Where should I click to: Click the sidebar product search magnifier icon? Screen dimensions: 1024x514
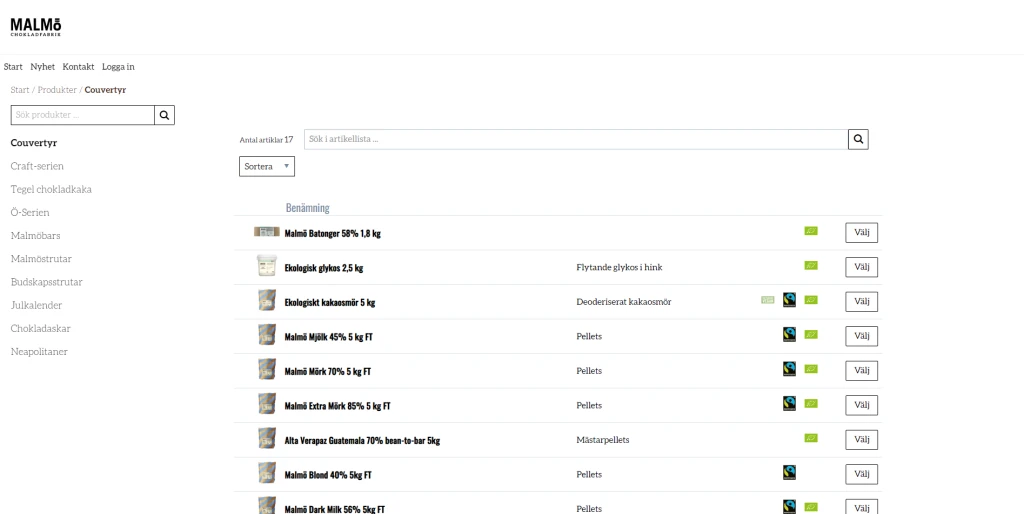point(165,115)
